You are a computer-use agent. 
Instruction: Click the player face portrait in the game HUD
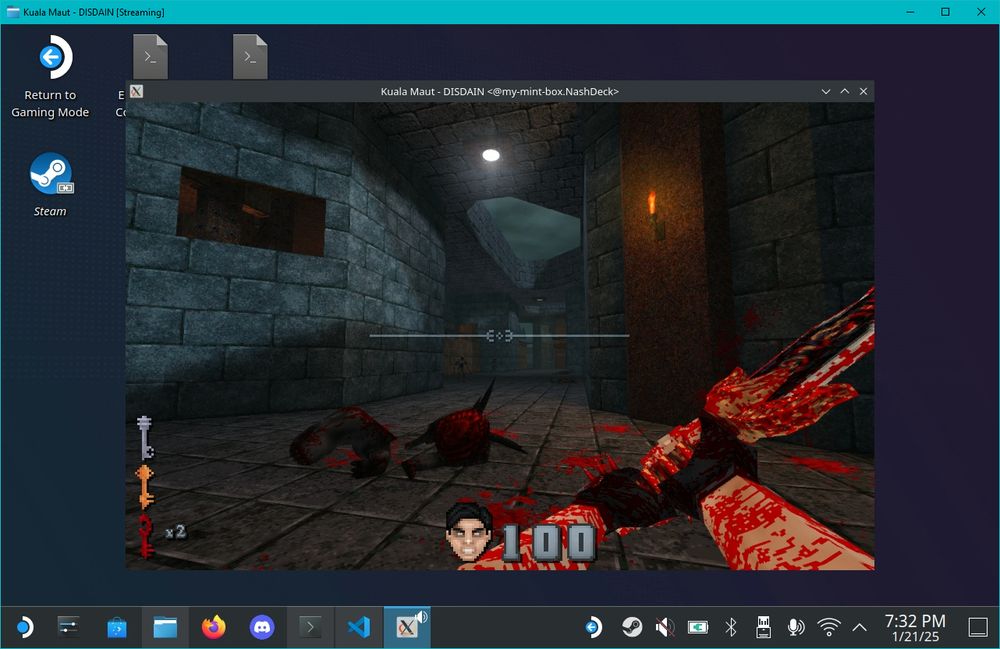[469, 531]
